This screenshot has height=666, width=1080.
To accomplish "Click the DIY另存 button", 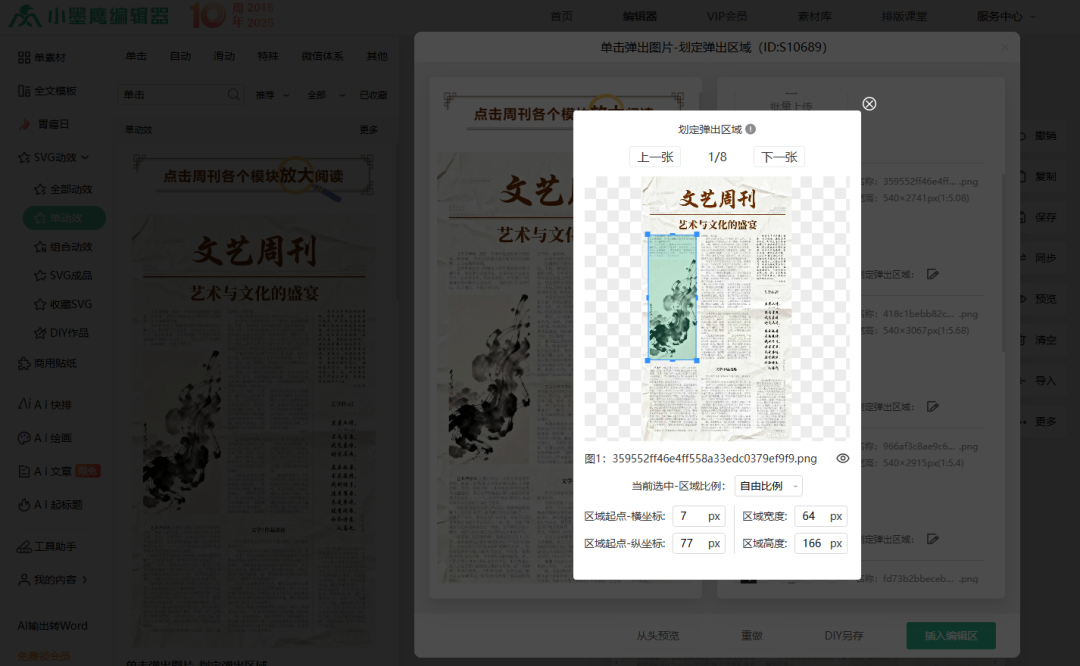I will pos(844,635).
